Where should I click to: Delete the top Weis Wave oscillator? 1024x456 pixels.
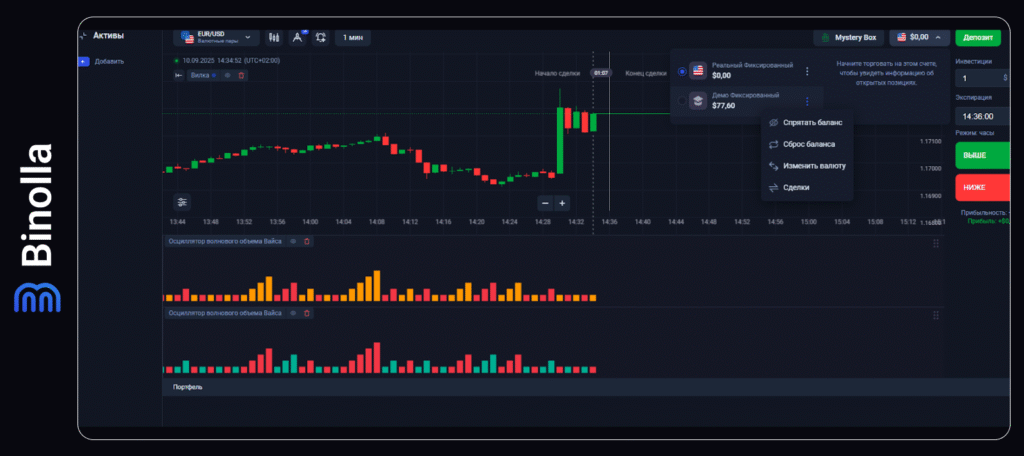[x=307, y=241]
